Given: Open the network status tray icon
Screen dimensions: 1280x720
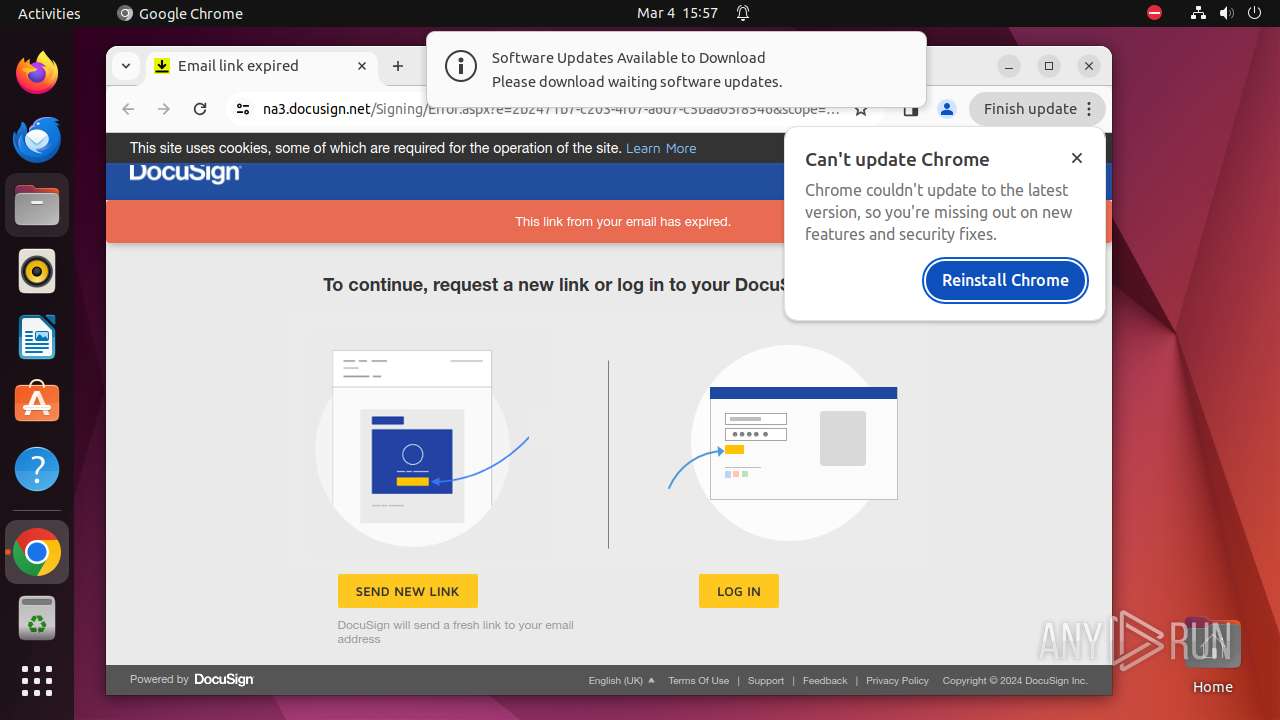Looking at the screenshot, I should click(x=1198, y=13).
